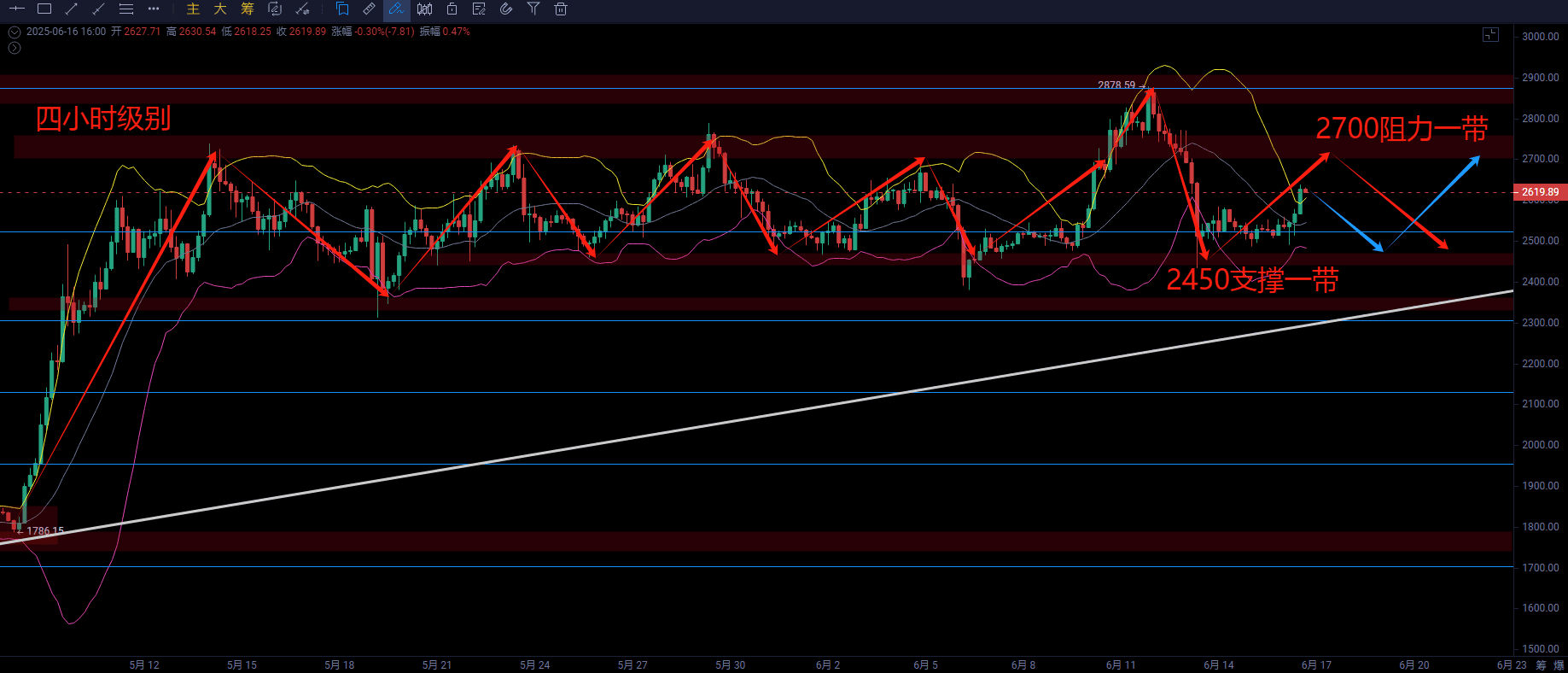Click the 爆 button at bottom right
This screenshot has width=1568, height=673.
[x=1559, y=664]
